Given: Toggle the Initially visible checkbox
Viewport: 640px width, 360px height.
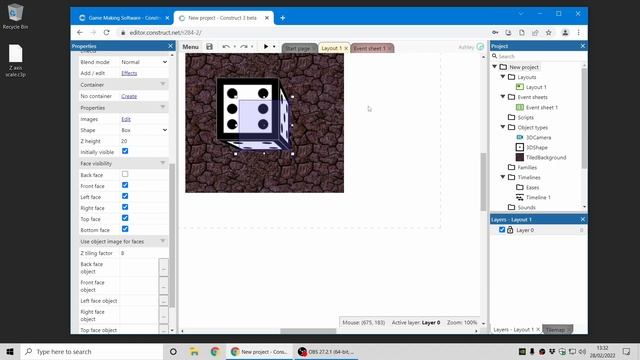Looking at the screenshot, I should pyautogui.click(x=125, y=151).
